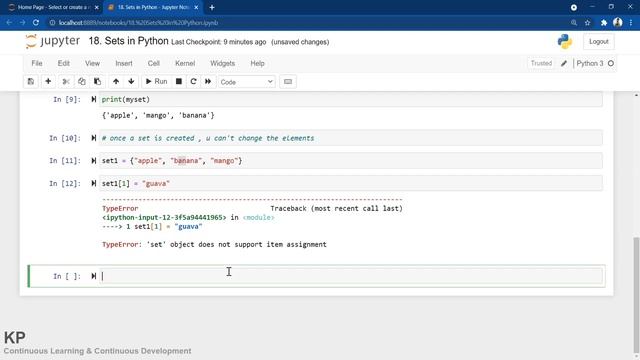
Task: Click the Last Checkpoint text
Action: click(x=219, y=42)
